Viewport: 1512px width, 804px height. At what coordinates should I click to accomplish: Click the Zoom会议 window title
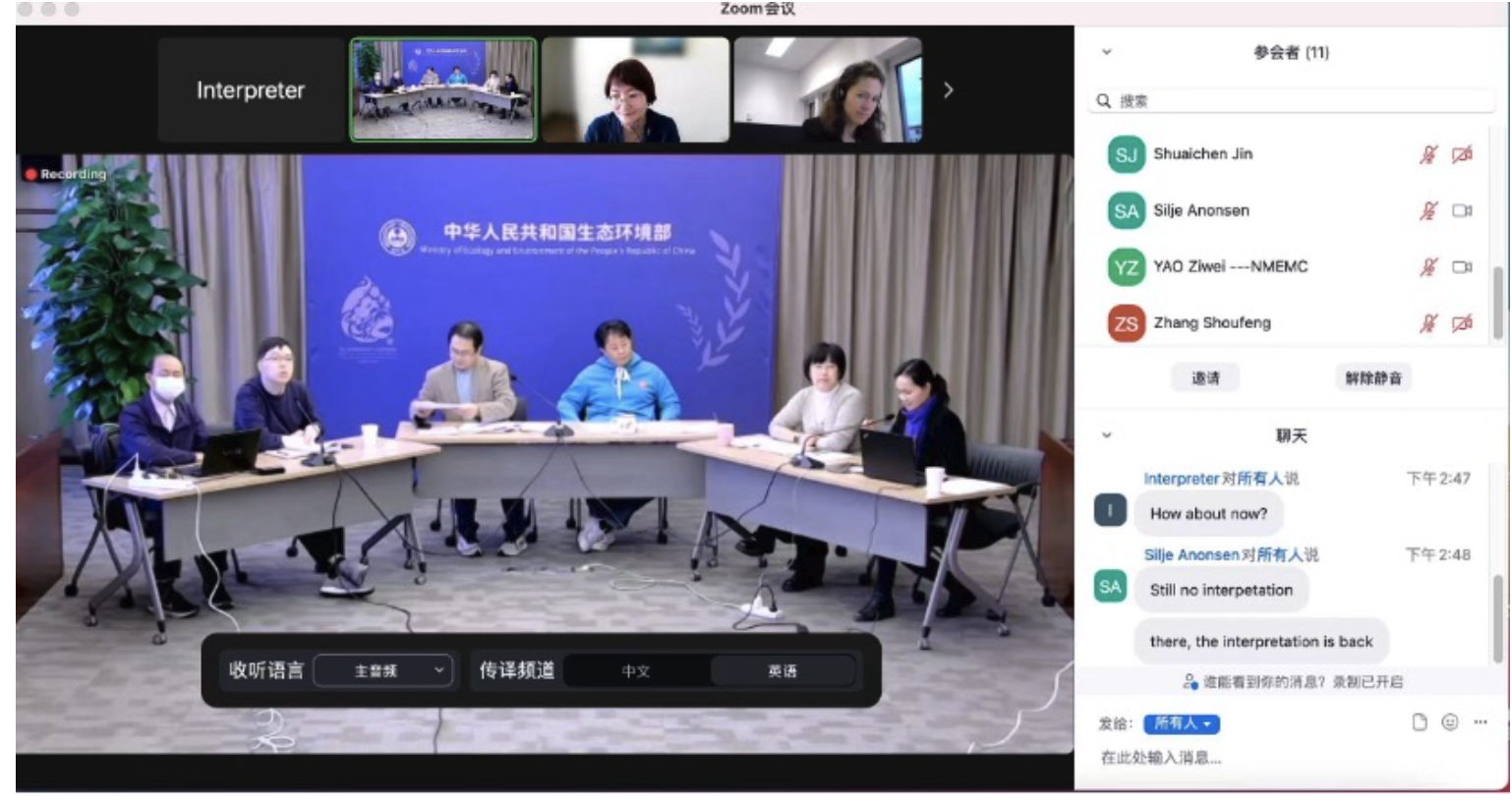[758, 9]
